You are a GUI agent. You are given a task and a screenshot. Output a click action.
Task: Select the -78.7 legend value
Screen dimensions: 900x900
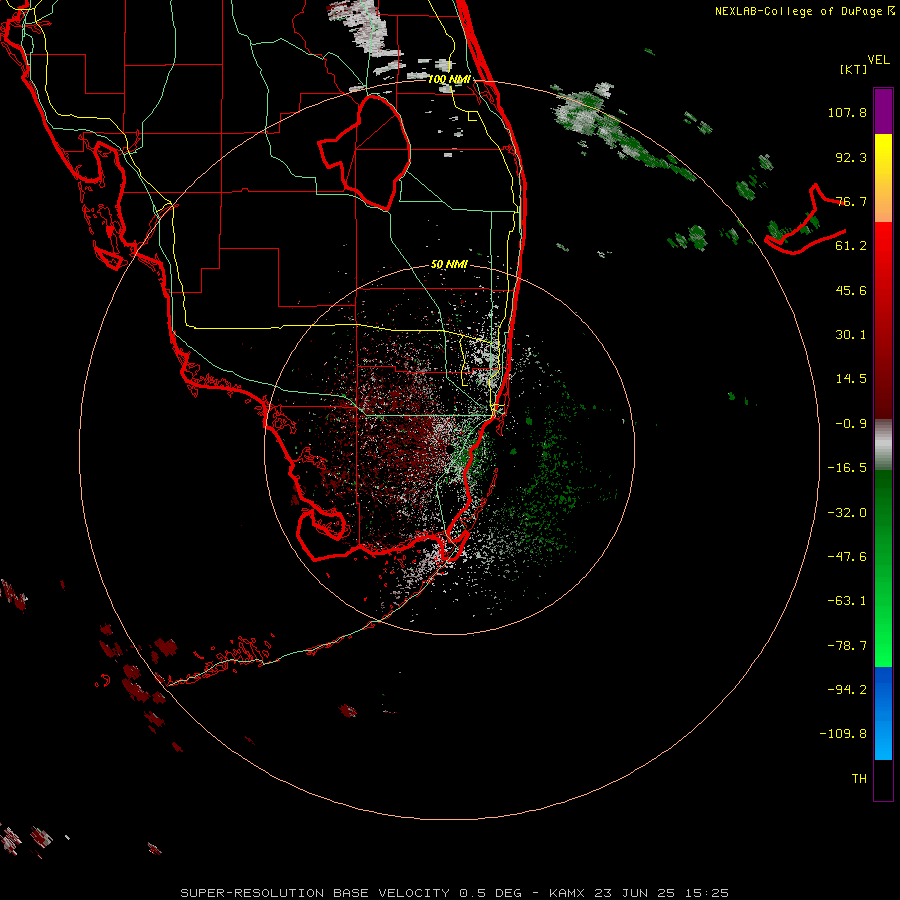(x=847, y=646)
